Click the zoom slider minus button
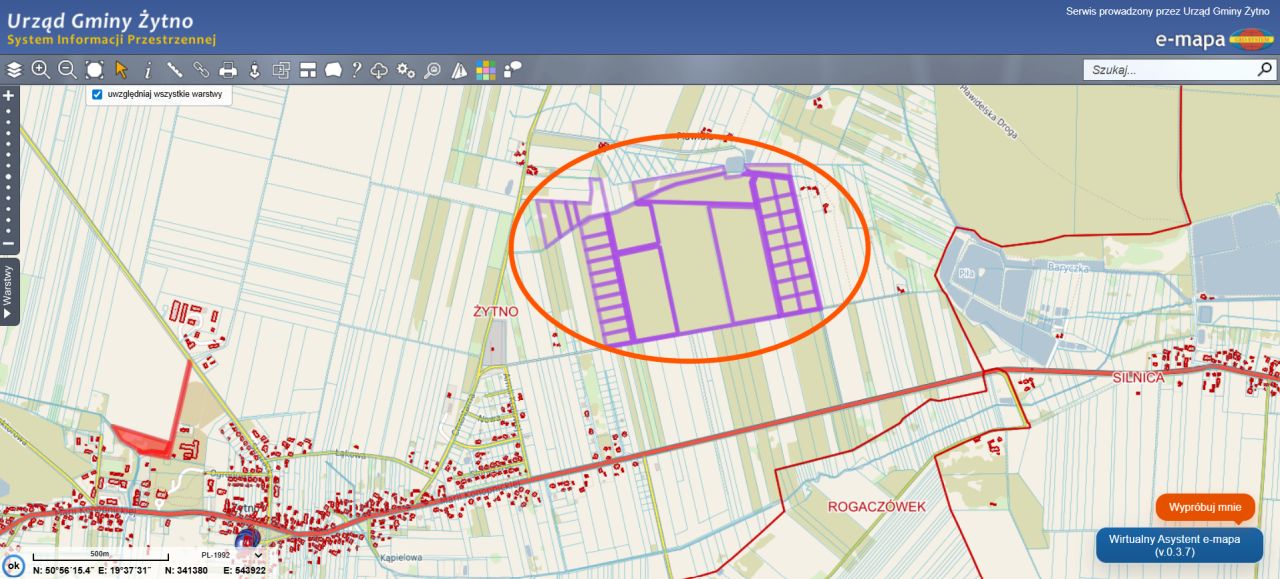This screenshot has height=579, width=1280. click(8, 243)
